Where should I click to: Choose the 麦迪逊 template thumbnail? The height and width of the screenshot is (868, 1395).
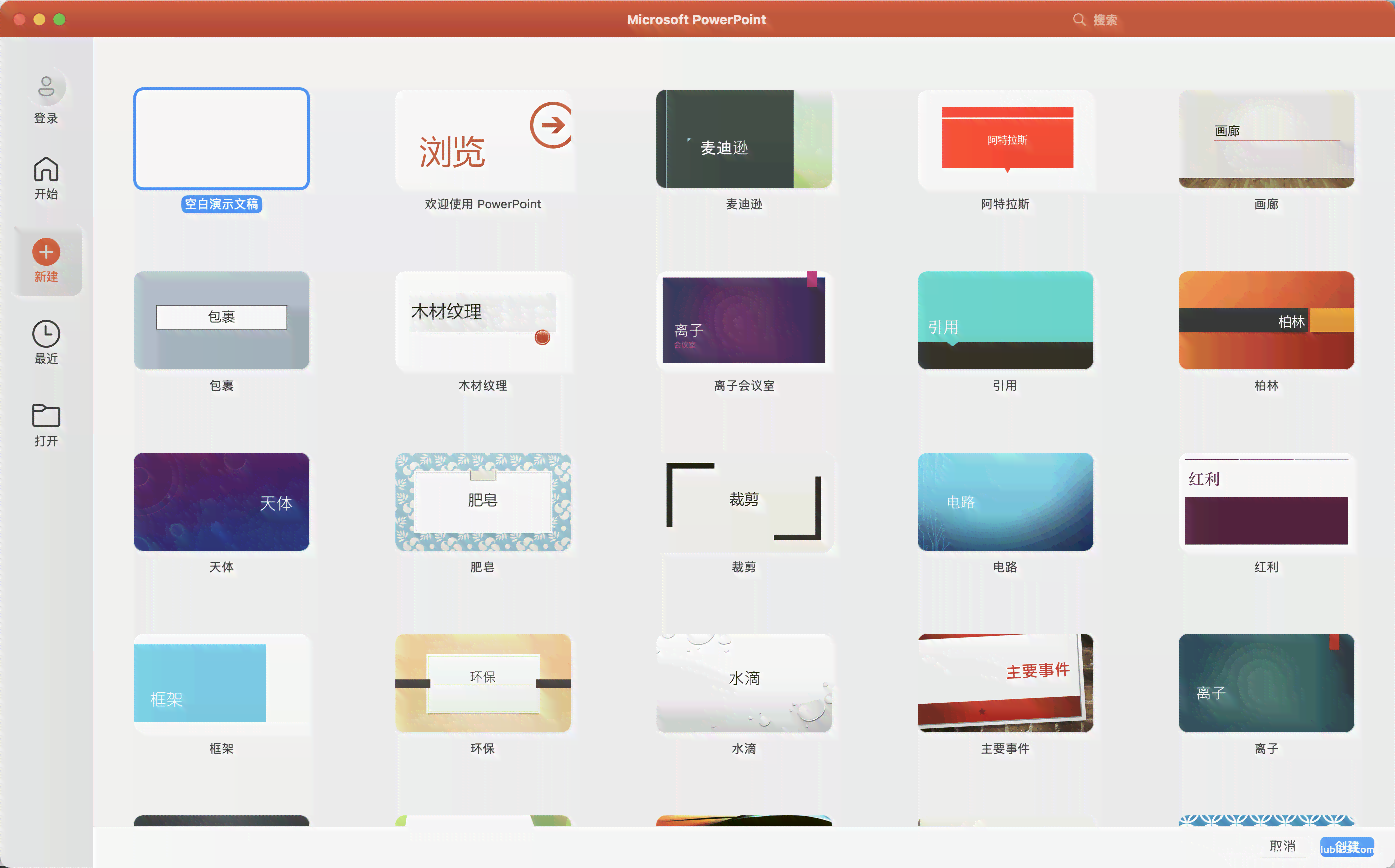744,138
